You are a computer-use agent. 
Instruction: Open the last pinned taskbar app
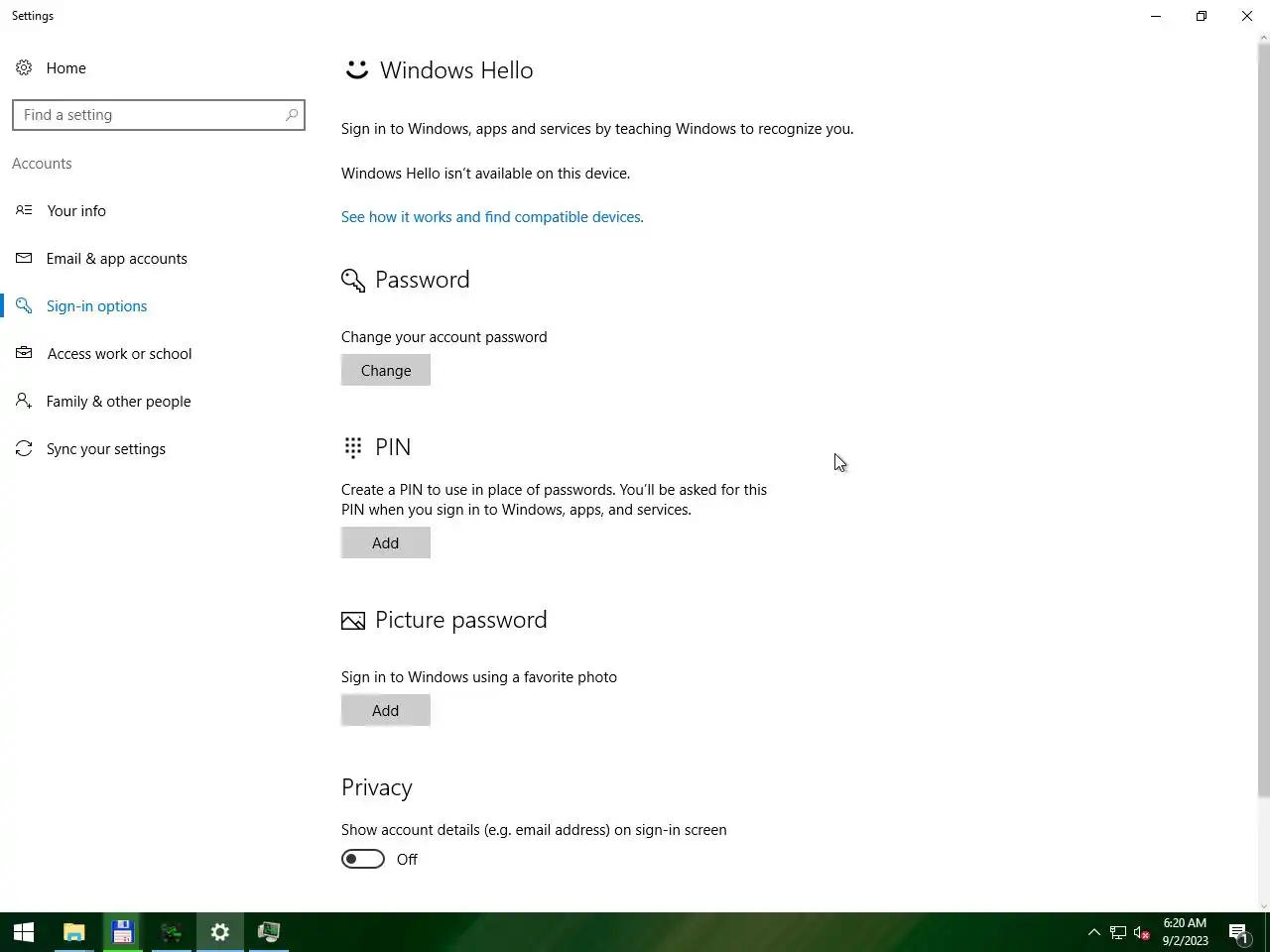pyautogui.click(x=268, y=932)
